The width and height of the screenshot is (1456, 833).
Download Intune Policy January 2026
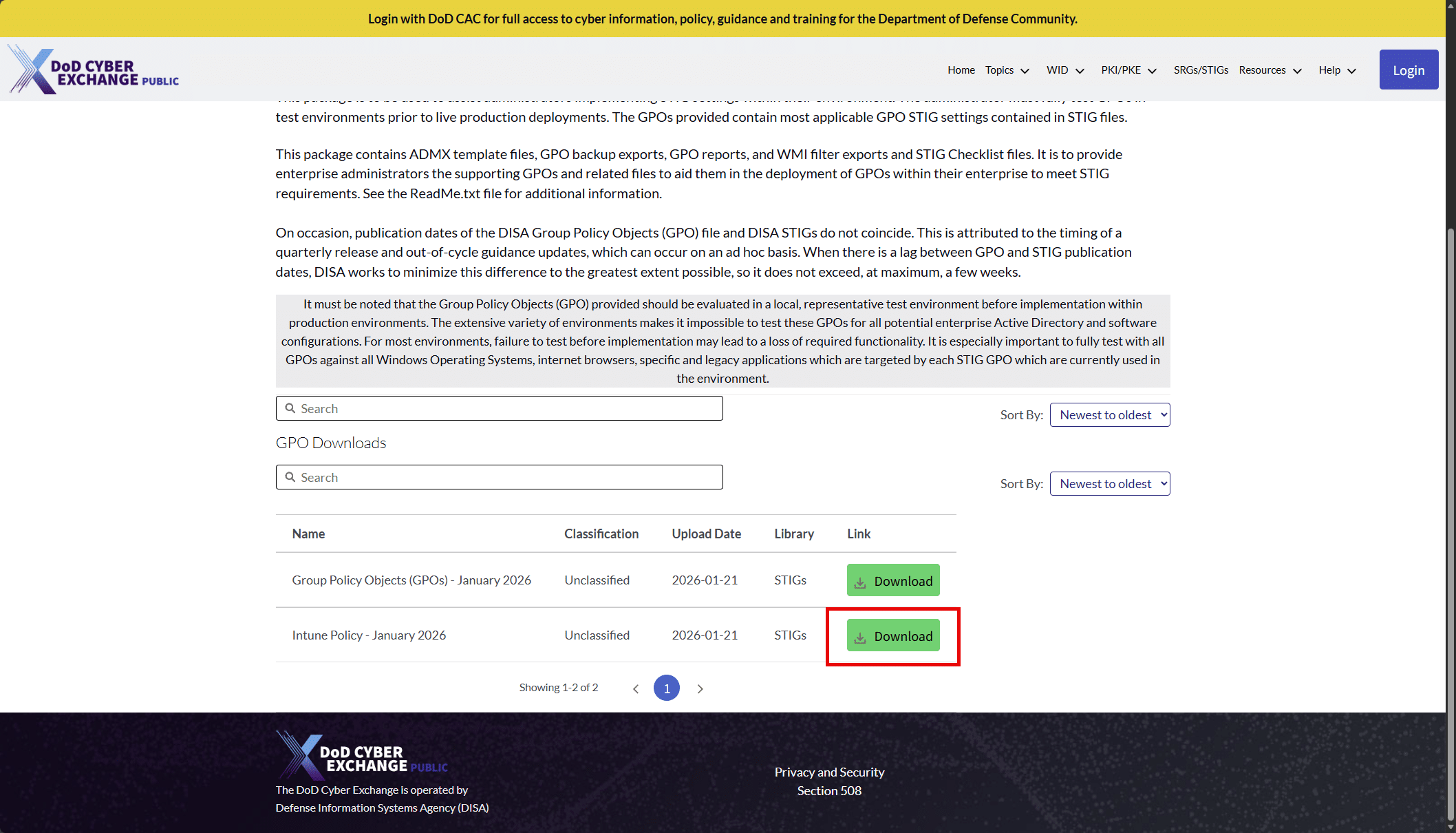pos(892,635)
